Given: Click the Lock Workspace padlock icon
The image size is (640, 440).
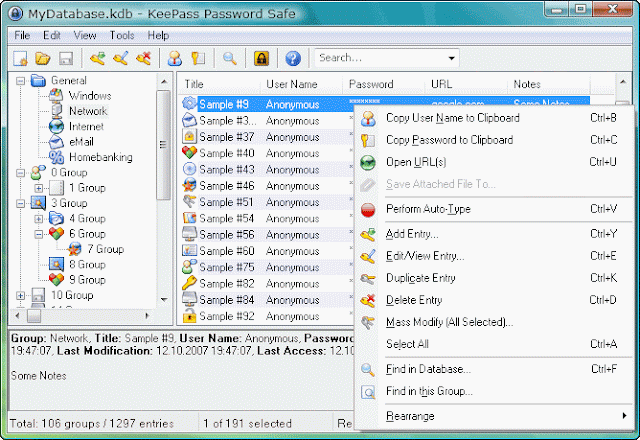Looking at the screenshot, I should pos(261,58).
